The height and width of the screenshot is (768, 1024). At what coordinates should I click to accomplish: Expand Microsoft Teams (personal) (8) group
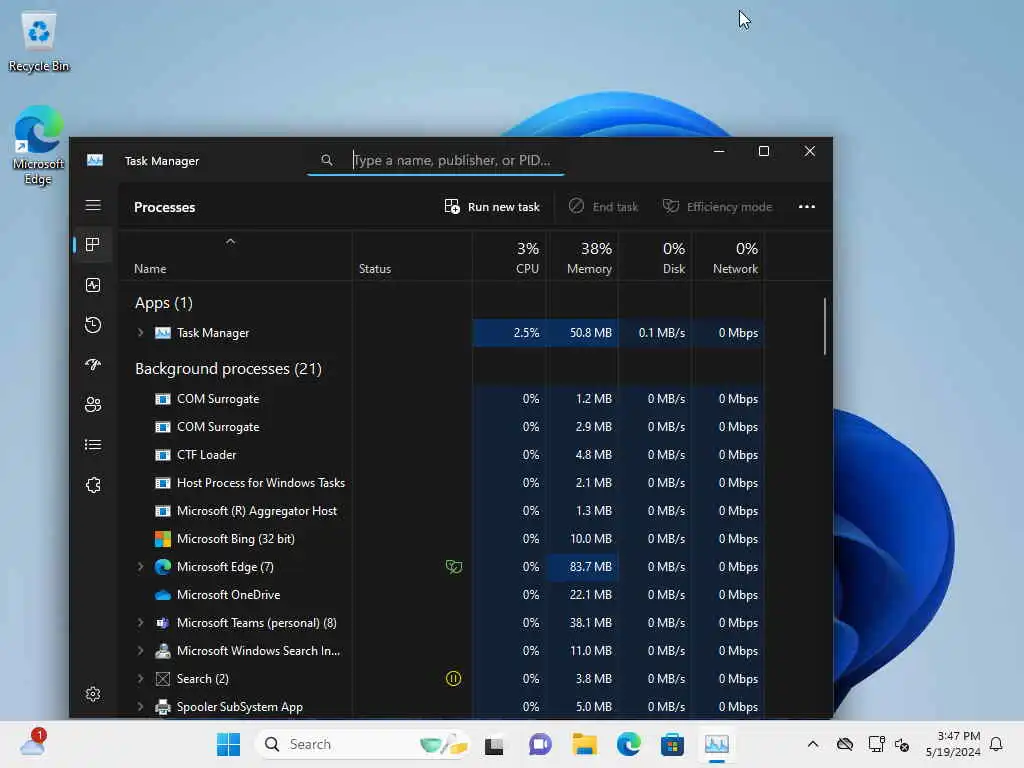click(140, 623)
